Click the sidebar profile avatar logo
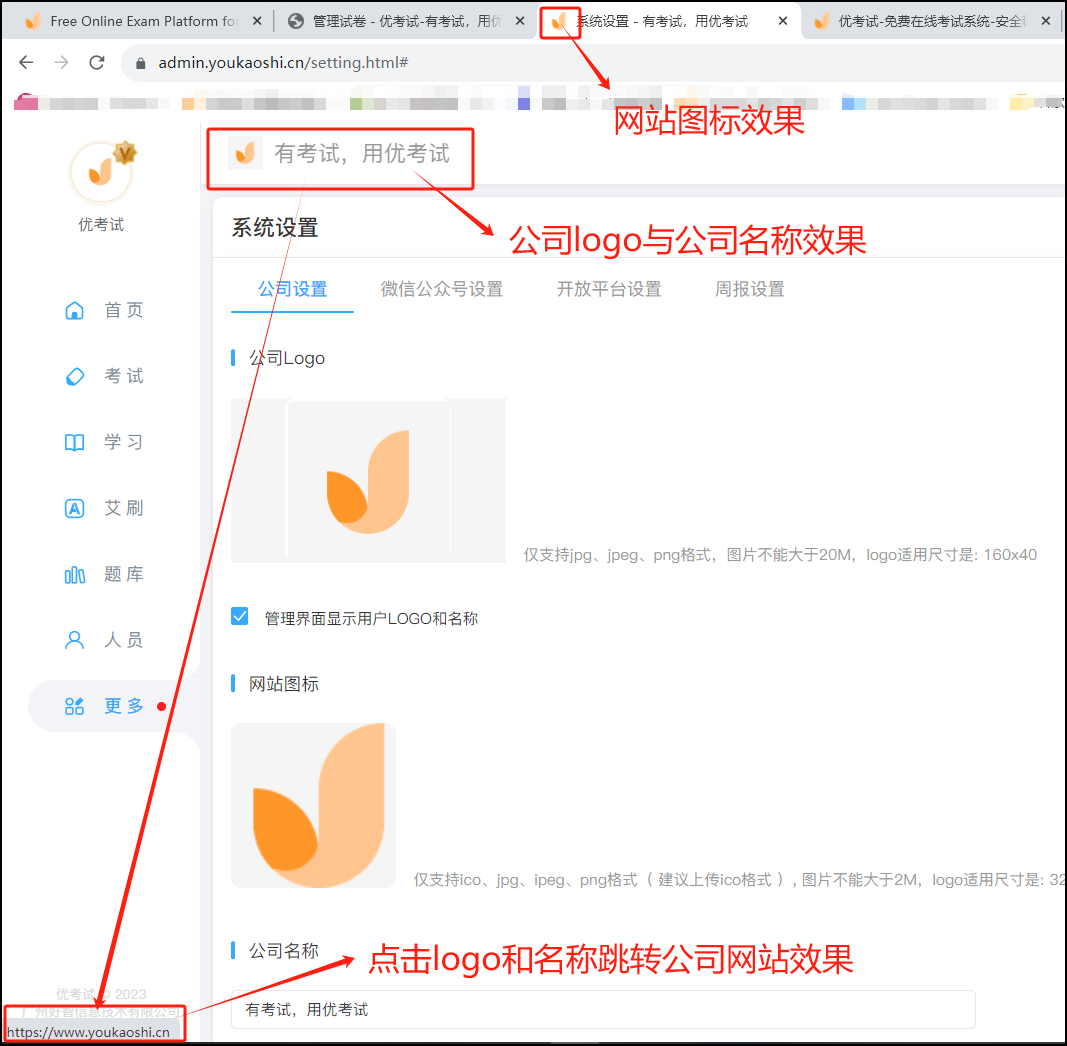1067x1046 pixels. (101, 172)
